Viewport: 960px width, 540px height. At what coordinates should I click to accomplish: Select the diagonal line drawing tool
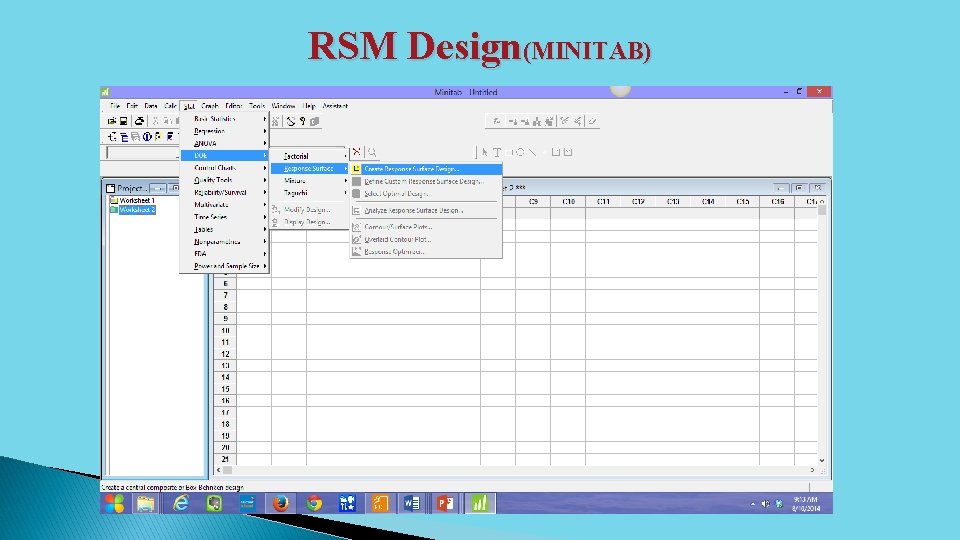click(x=532, y=152)
